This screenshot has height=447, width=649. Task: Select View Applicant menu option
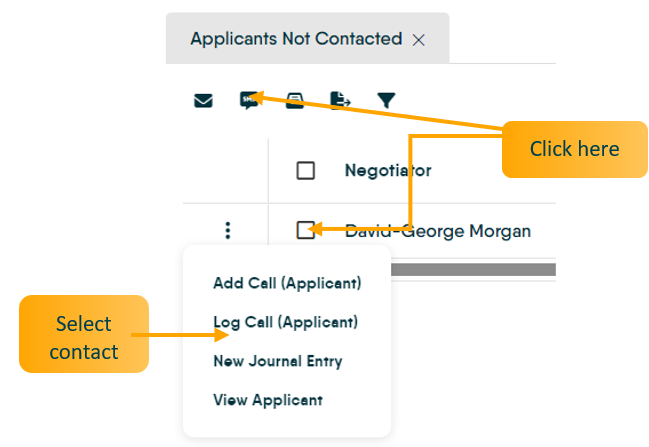click(x=268, y=400)
